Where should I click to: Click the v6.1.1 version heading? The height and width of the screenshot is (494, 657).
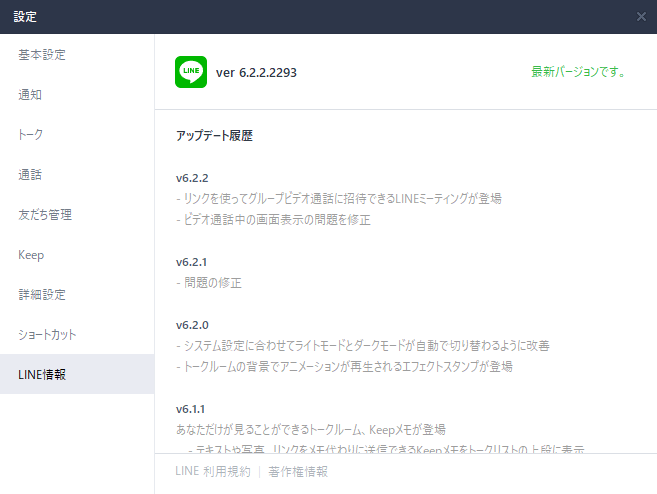[190, 409]
